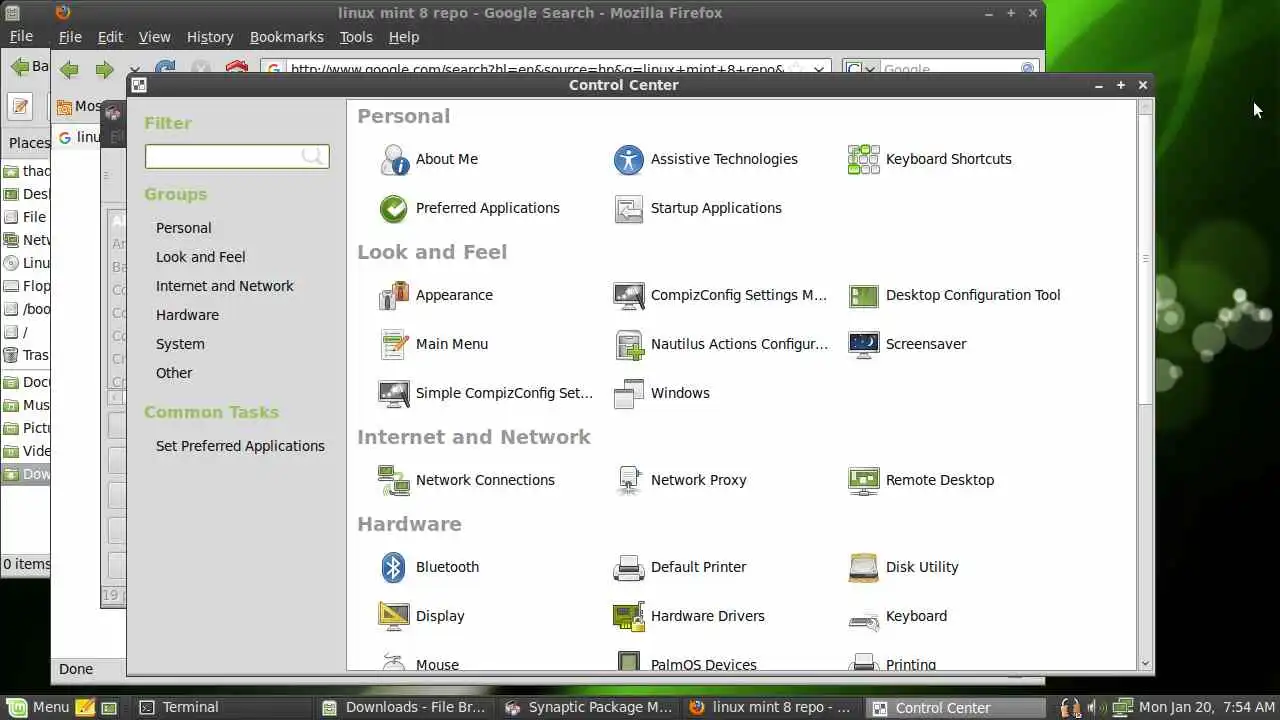
Task: Open the Simple CompizConfig Settings icon
Action: click(x=394, y=393)
